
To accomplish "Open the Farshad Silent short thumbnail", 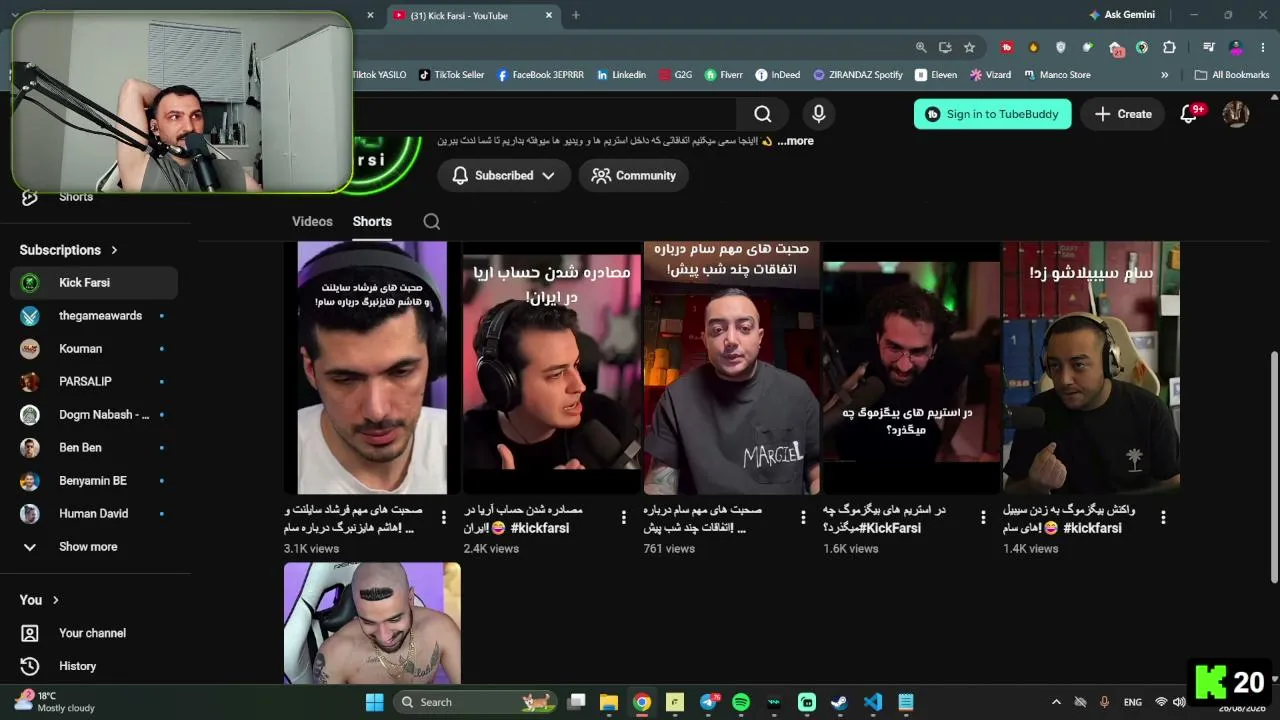I will coord(372,368).
